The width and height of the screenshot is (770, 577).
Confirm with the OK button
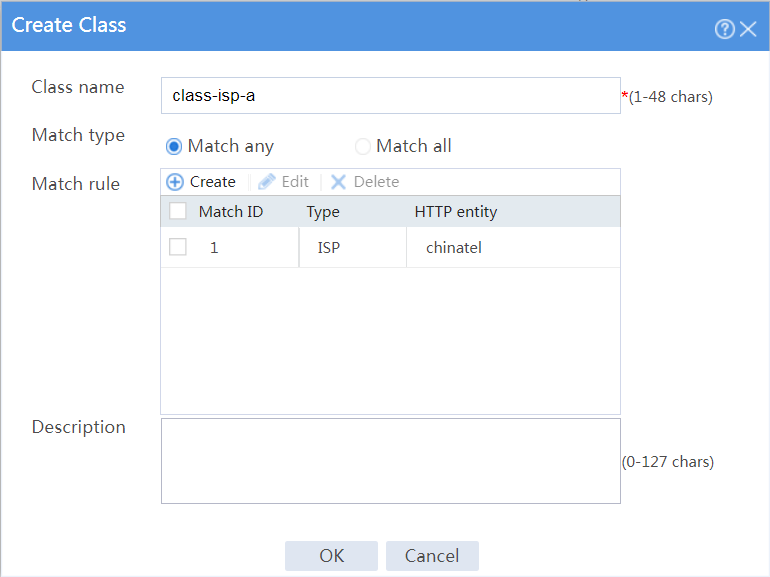pyautogui.click(x=331, y=556)
